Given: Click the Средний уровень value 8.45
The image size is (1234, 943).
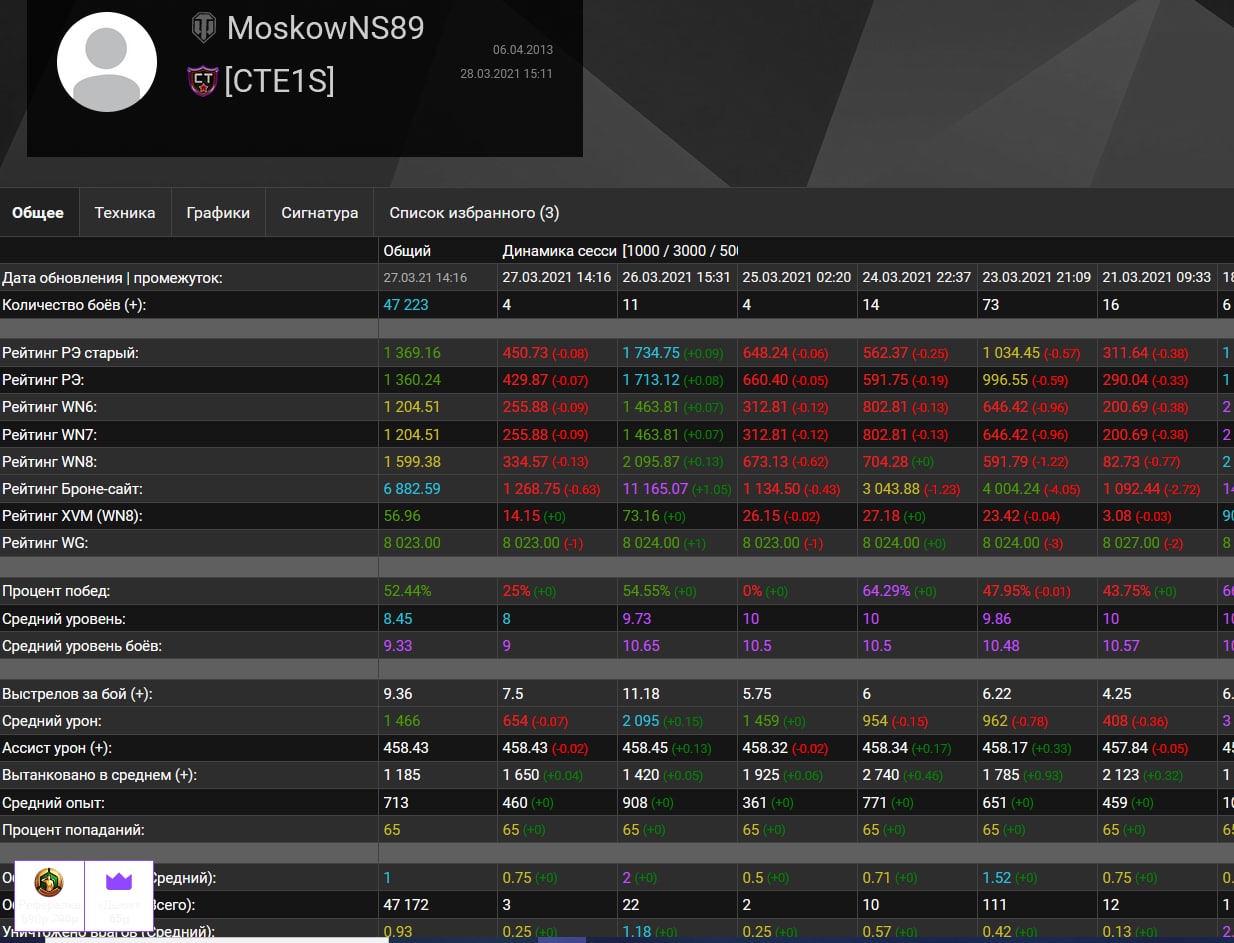Looking at the screenshot, I should [398, 619].
